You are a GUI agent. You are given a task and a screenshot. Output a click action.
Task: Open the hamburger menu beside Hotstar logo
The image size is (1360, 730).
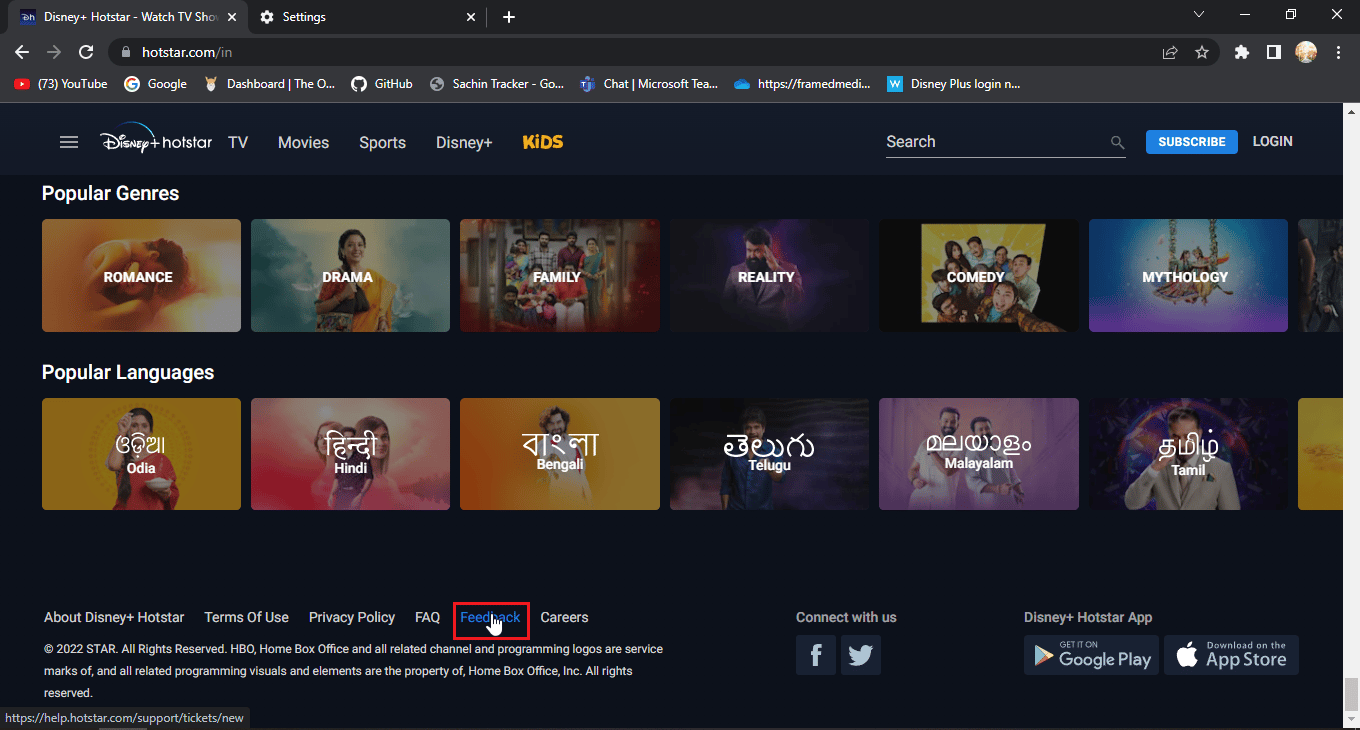69,142
